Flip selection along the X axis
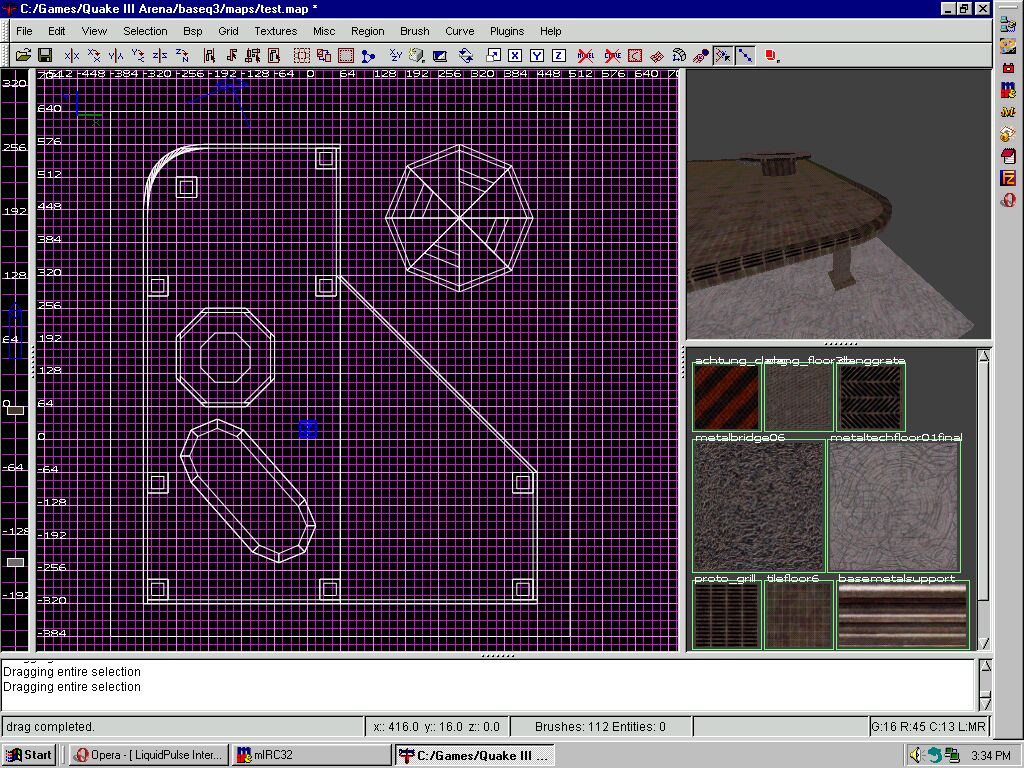This screenshot has width=1024, height=768. [72, 56]
